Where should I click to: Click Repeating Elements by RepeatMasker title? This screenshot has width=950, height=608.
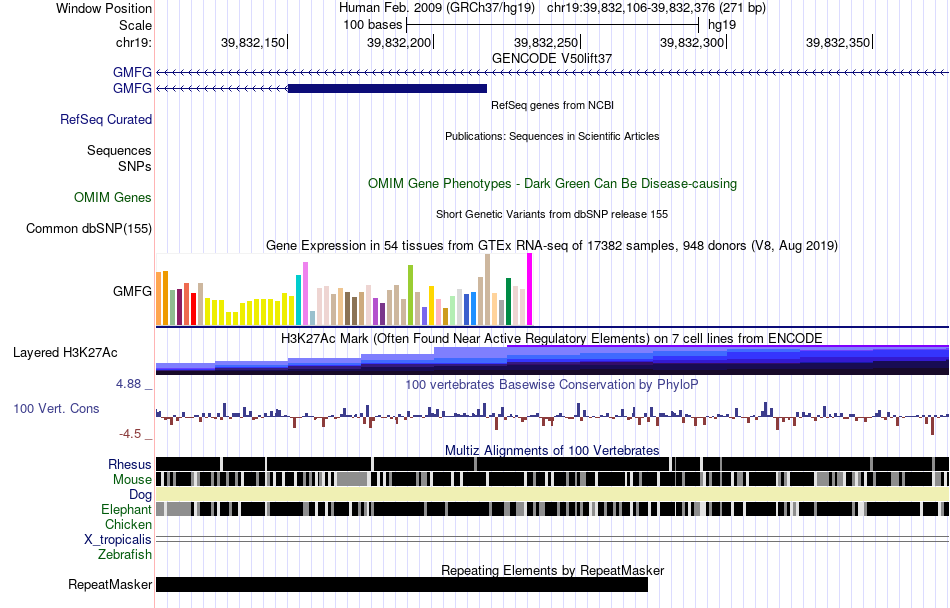point(552,570)
